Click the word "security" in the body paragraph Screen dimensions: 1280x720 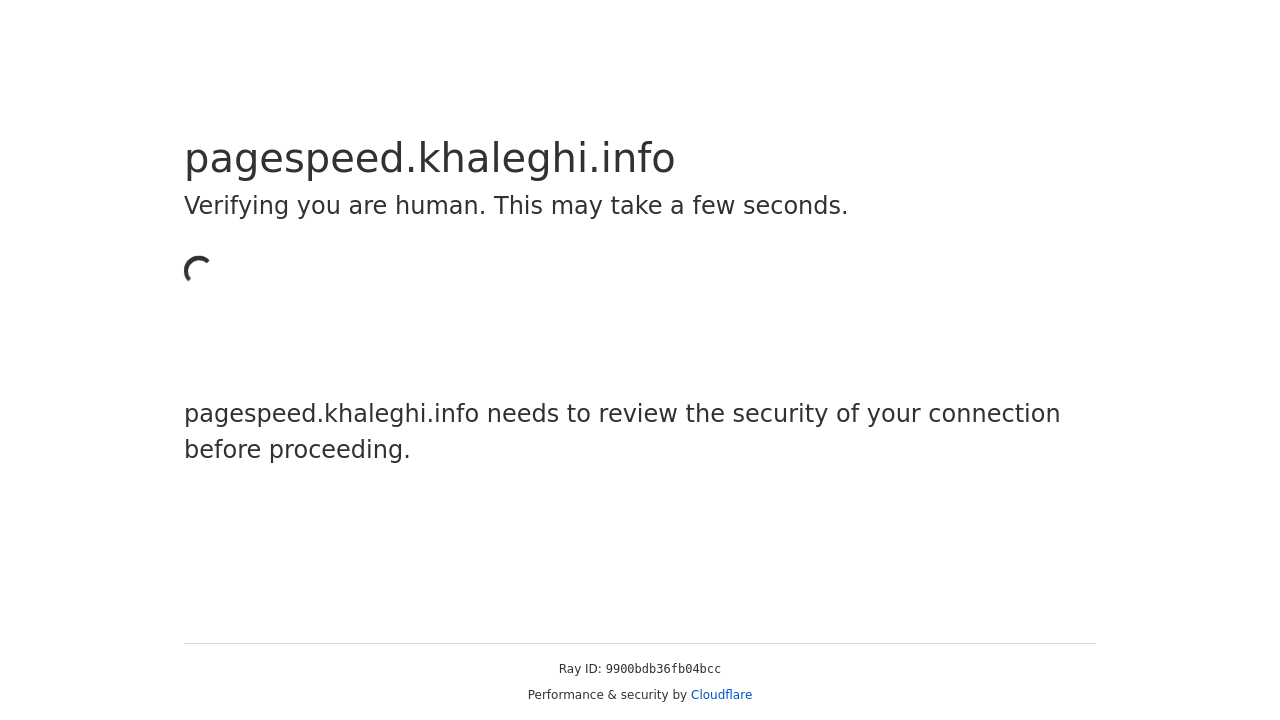click(x=780, y=414)
